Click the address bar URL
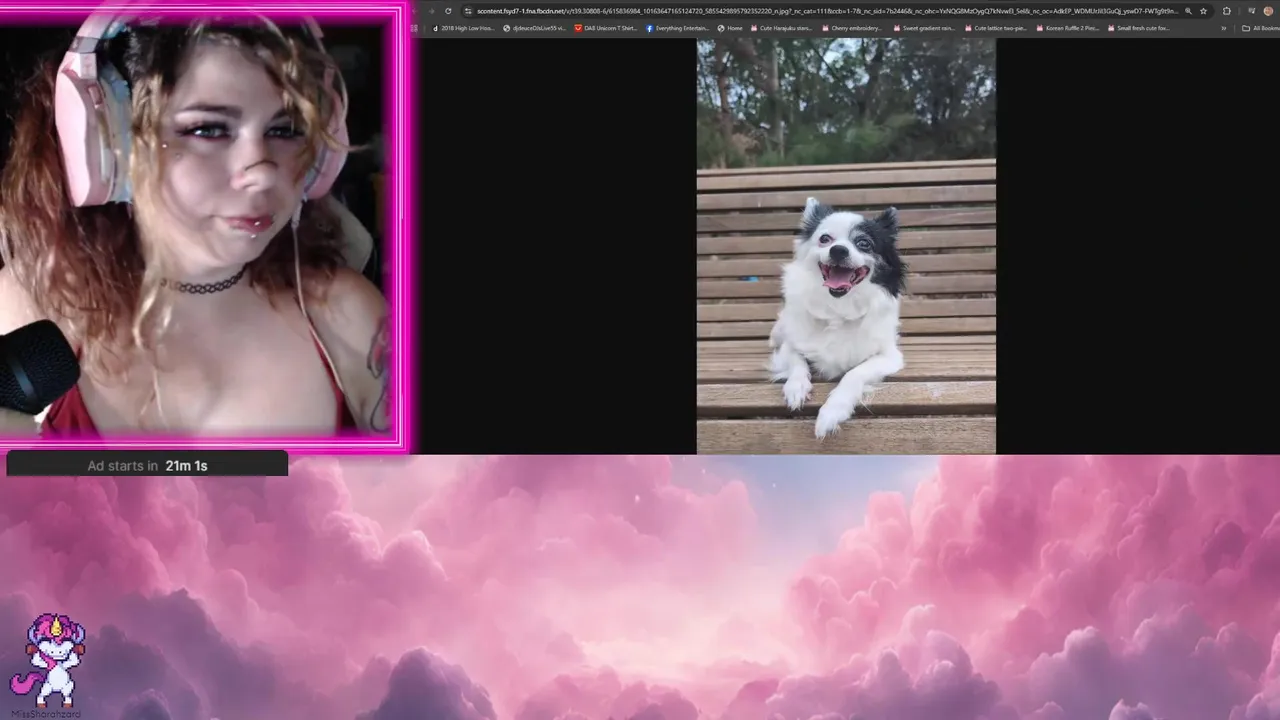Image resolution: width=1280 pixels, height=720 pixels. 828,11
